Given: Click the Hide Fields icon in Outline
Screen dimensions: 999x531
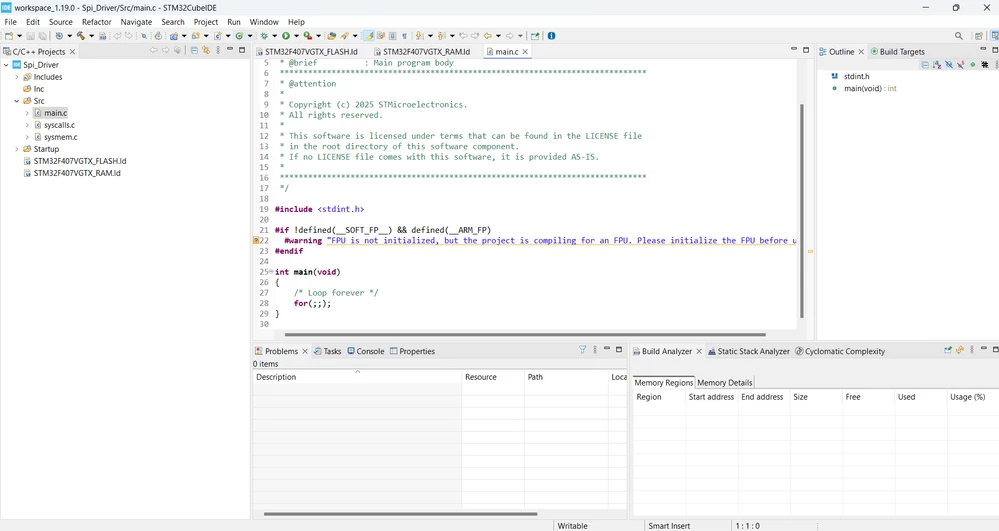Looking at the screenshot, I should [x=949, y=64].
